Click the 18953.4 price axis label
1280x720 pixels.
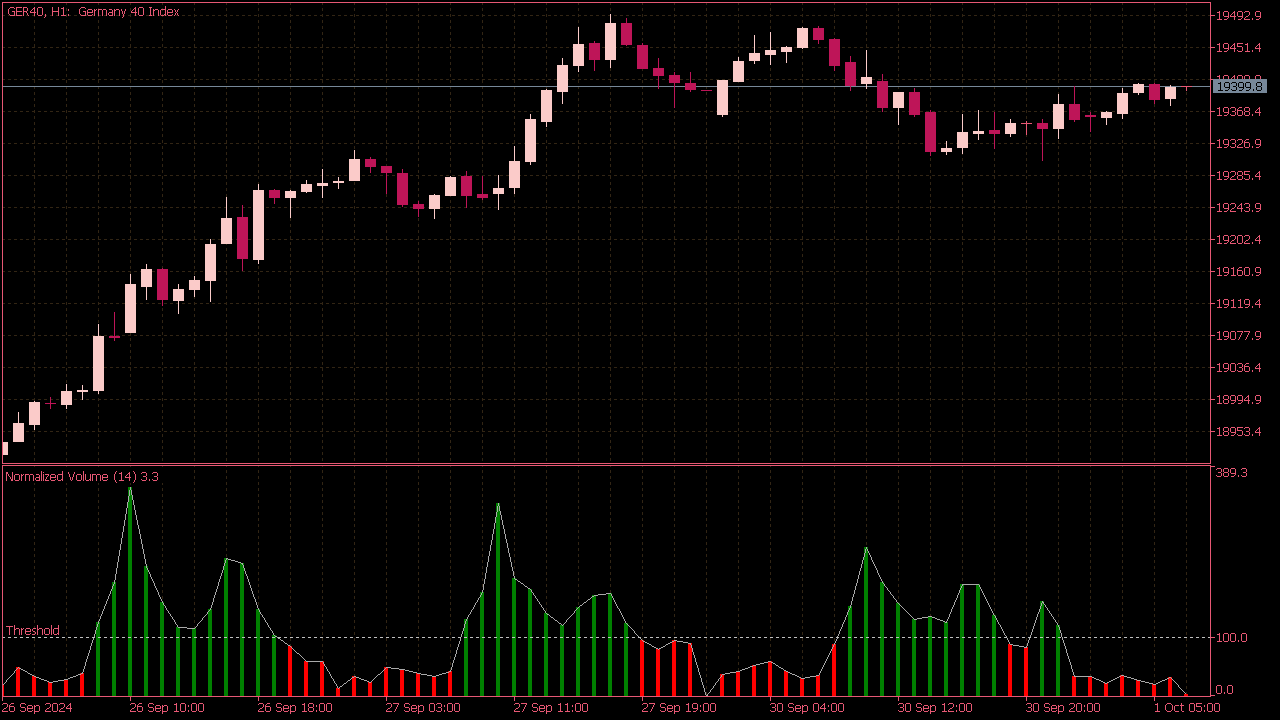click(1238, 432)
